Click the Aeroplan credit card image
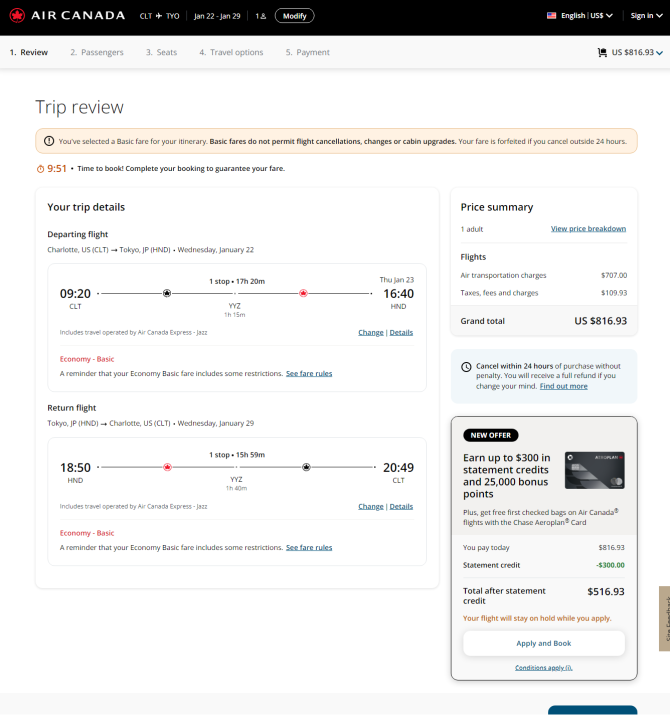 click(x=595, y=471)
